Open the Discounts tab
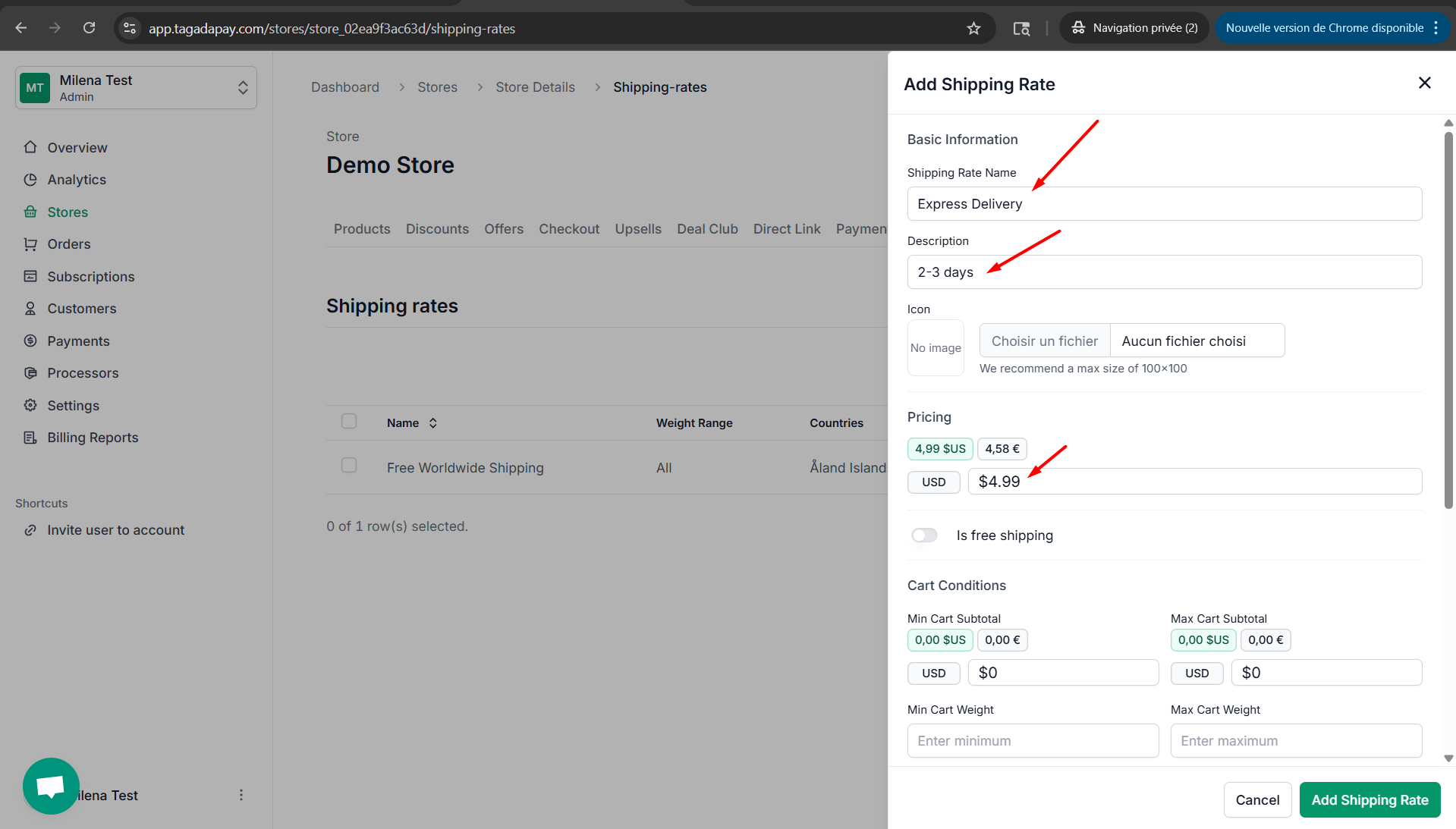 (x=437, y=229)
